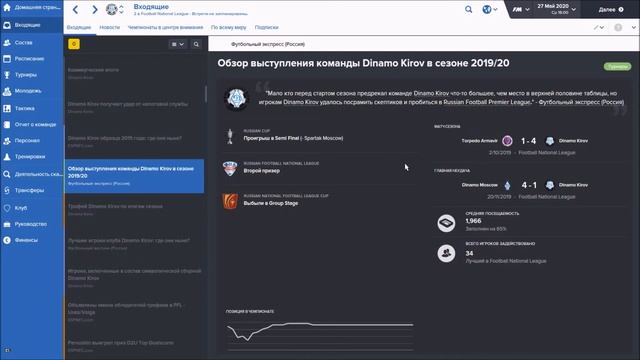The image size is (640, 360).
Task: Click the Dinamo Kirov badge beside quote
Action: click(x=236, y=99)
